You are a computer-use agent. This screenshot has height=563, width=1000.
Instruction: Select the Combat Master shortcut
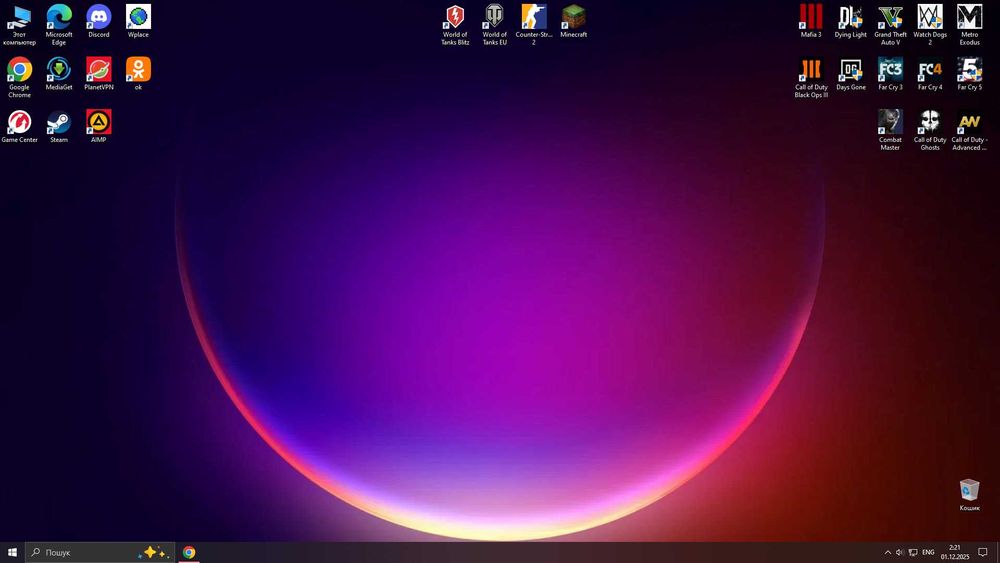pyautogui.click(x=890, y=130)
